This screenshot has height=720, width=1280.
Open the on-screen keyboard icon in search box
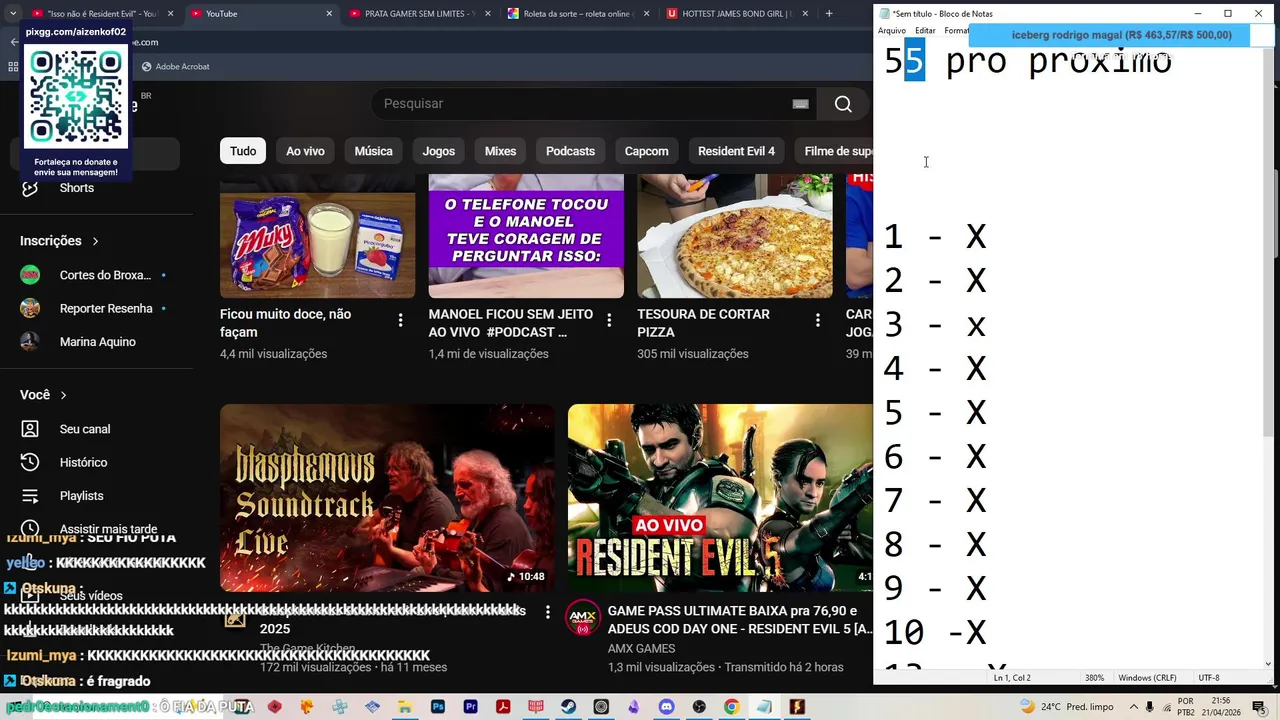800,104
